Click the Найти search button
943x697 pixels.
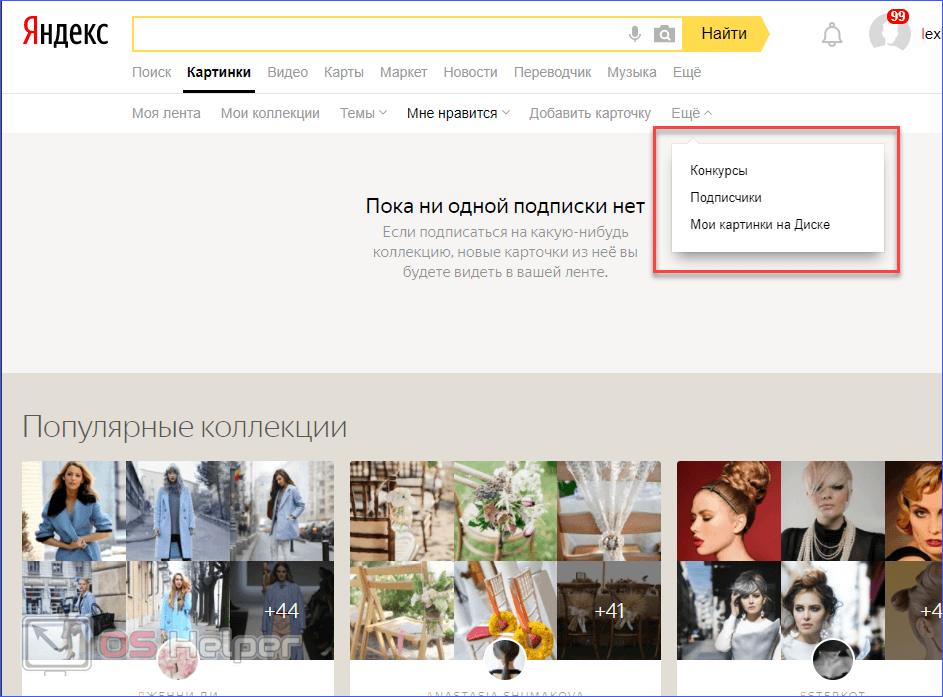pyautogui.click(x=725, y=34)
